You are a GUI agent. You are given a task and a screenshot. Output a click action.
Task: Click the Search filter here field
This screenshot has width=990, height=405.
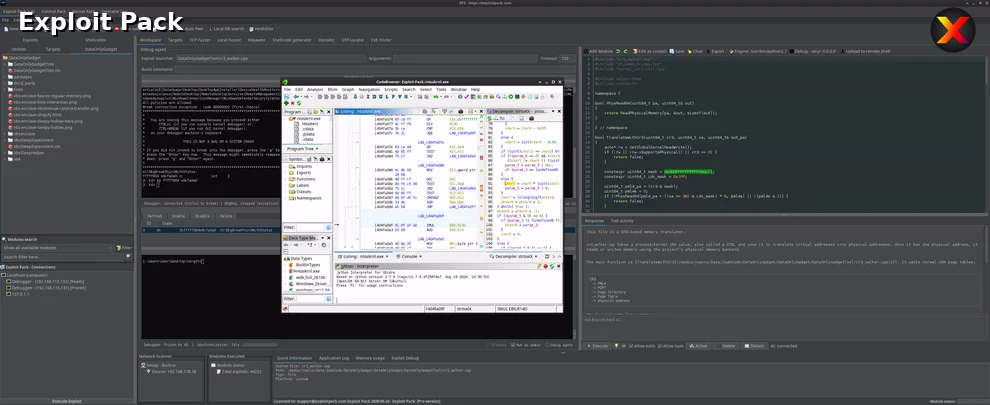point(62,257)
